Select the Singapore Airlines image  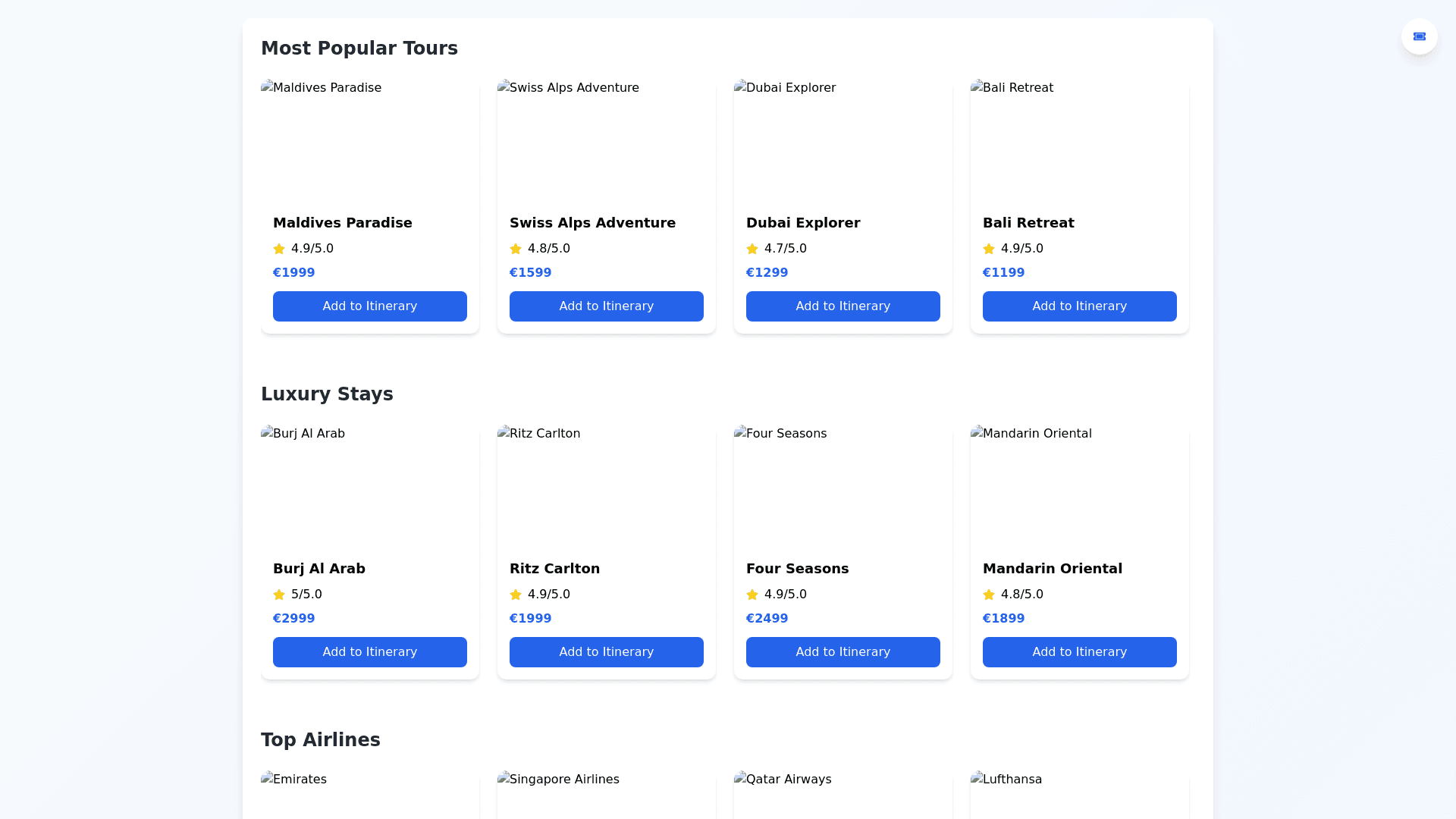pos(606,795)
